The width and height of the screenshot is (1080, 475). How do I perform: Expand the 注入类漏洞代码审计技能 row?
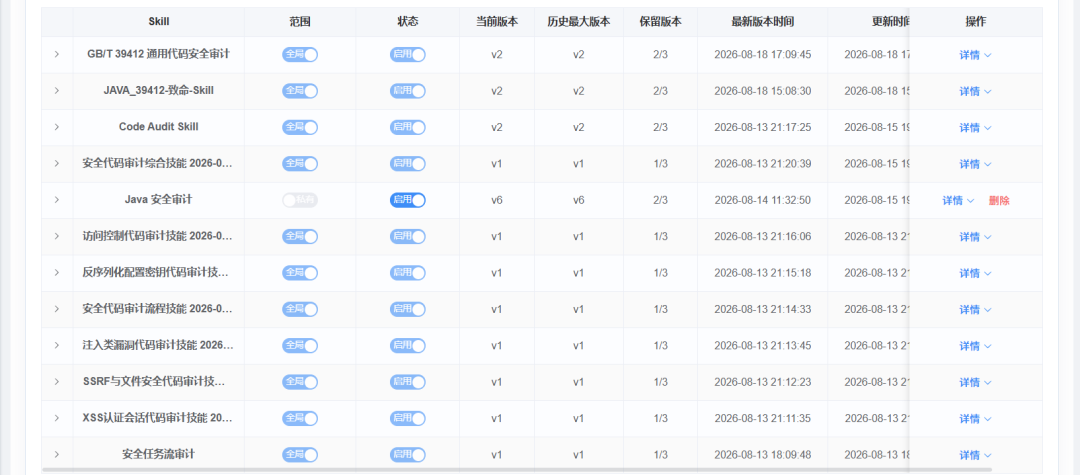click(56, 346)
